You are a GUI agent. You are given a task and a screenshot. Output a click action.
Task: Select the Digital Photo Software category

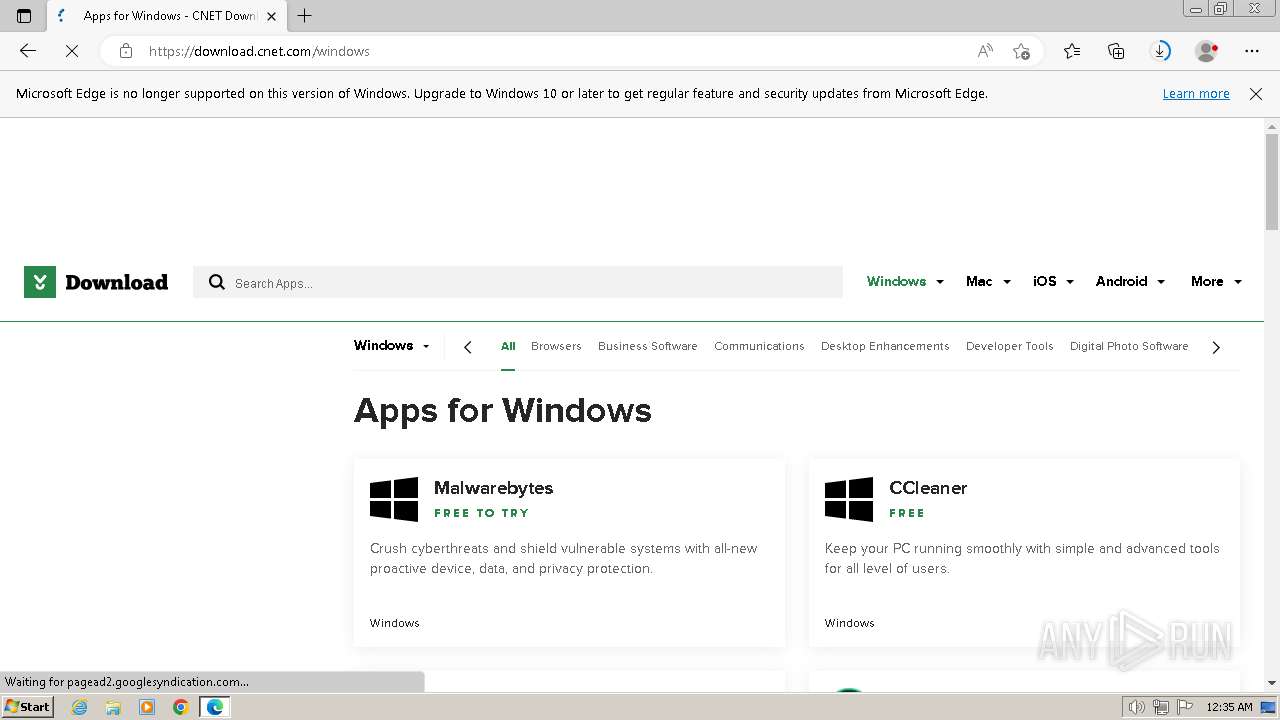[x=1129, y=346]
